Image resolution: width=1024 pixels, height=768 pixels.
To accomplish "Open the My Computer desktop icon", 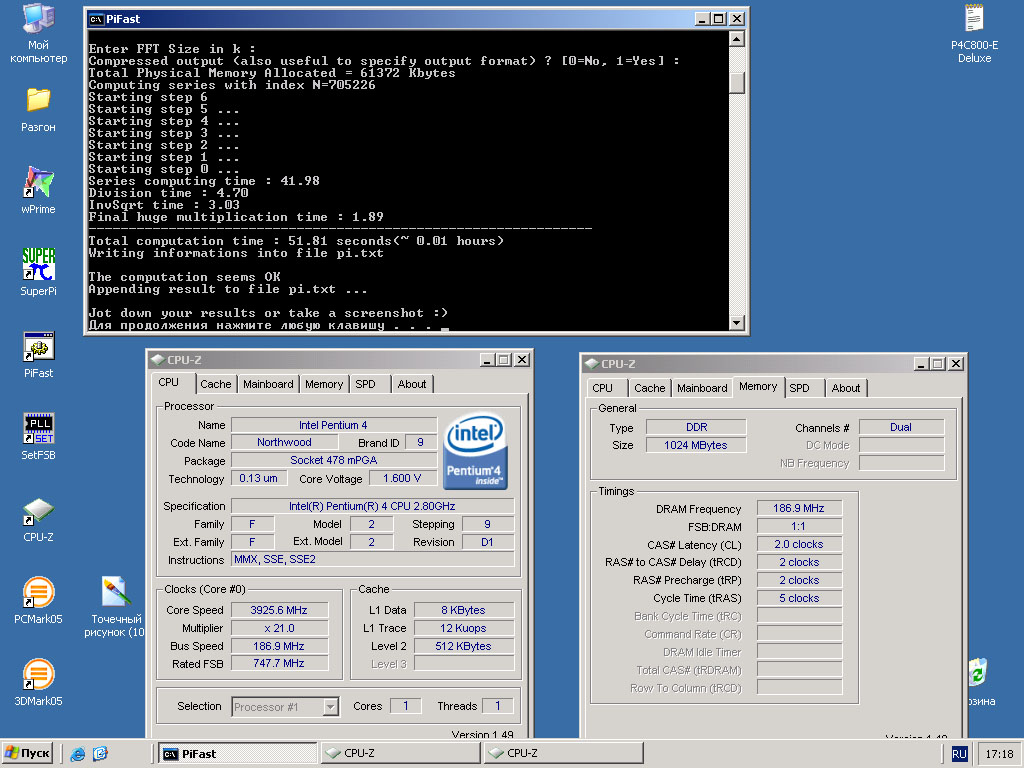I will (38, 20).
